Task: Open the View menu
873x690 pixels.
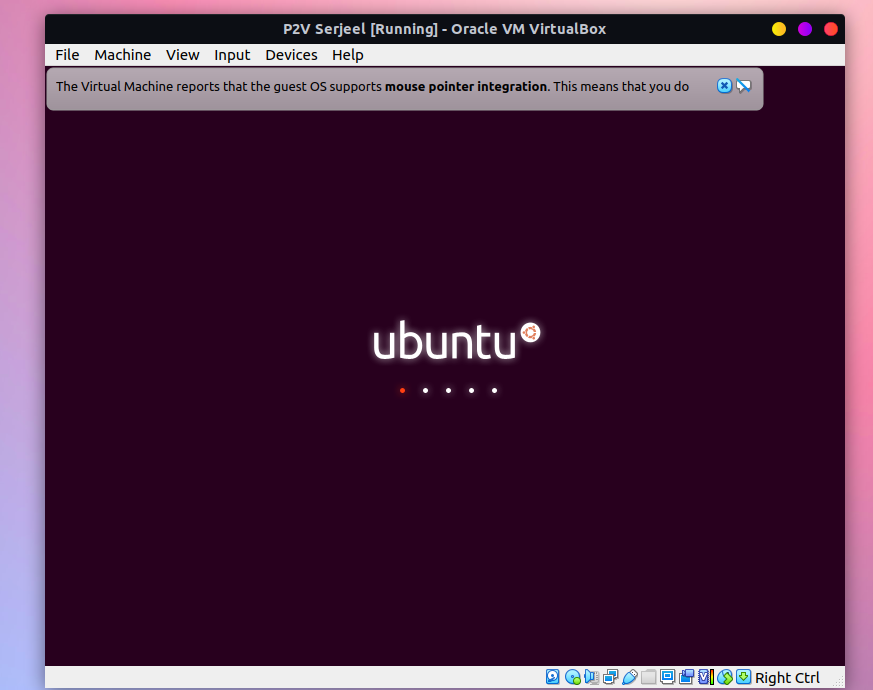Action: point(182,55)
